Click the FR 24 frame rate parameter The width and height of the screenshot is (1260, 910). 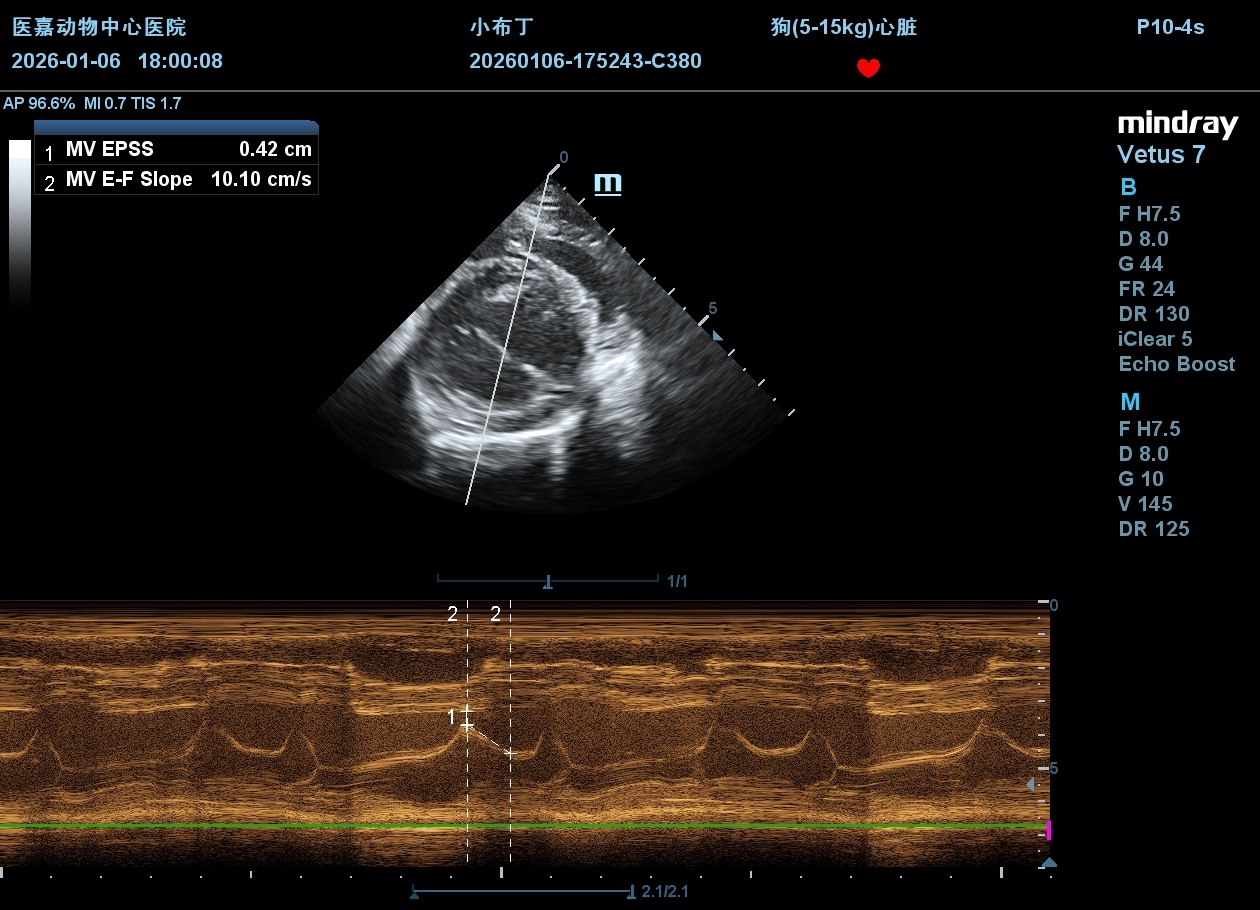point(1147,289)
